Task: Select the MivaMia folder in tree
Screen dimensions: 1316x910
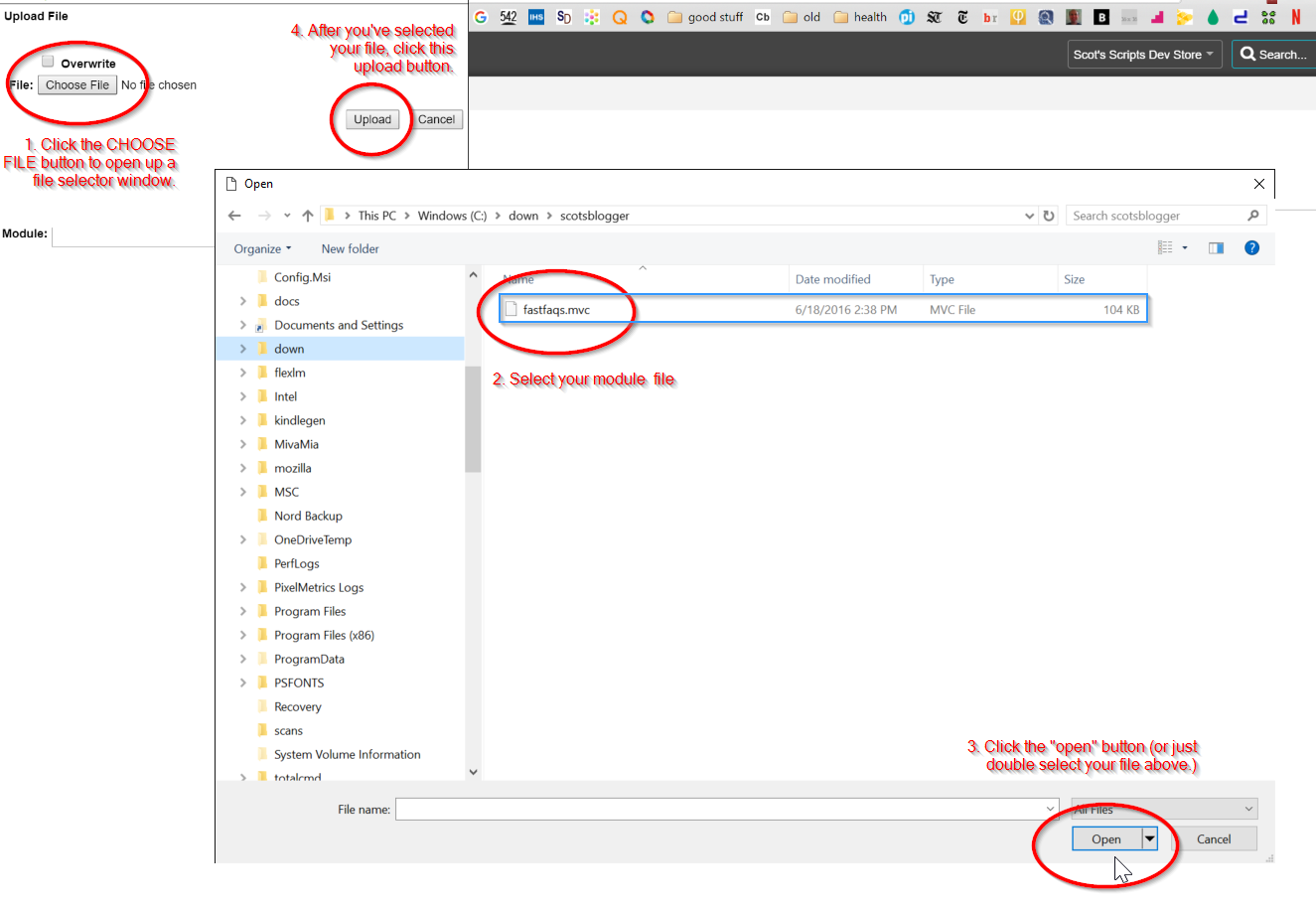Action: tap(296, 444)
